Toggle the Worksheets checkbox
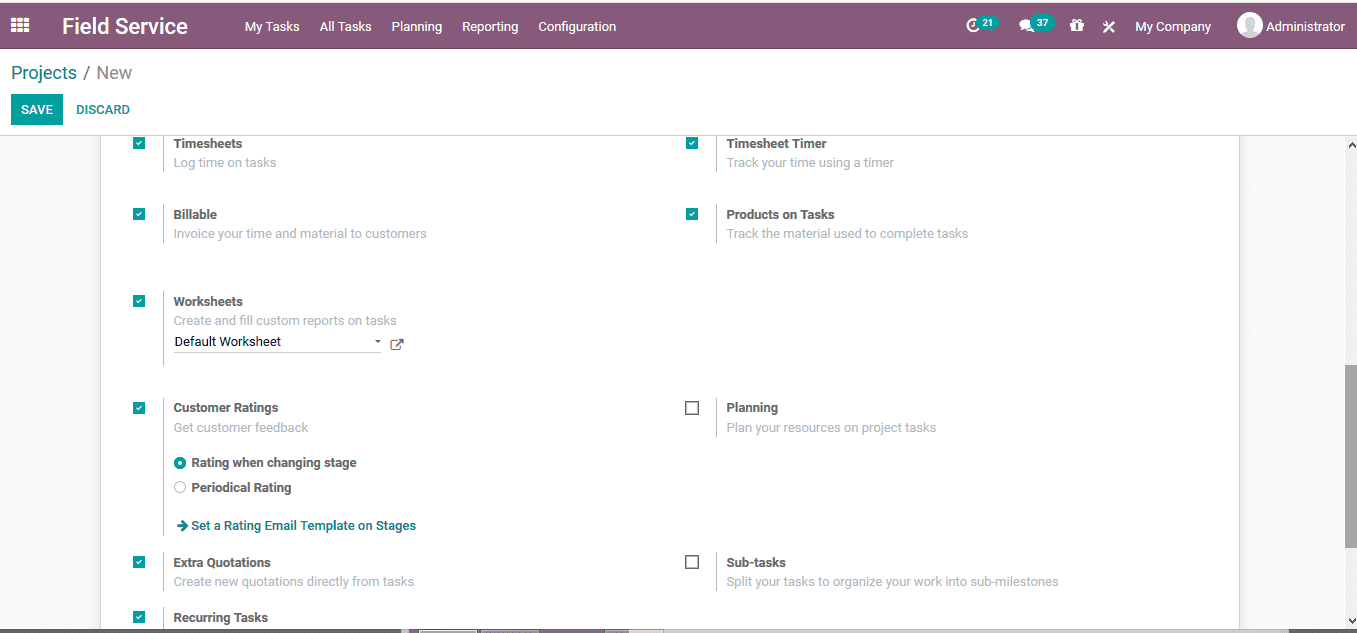The height and width of the screenshot is (633, 1357). pos(139,301)
